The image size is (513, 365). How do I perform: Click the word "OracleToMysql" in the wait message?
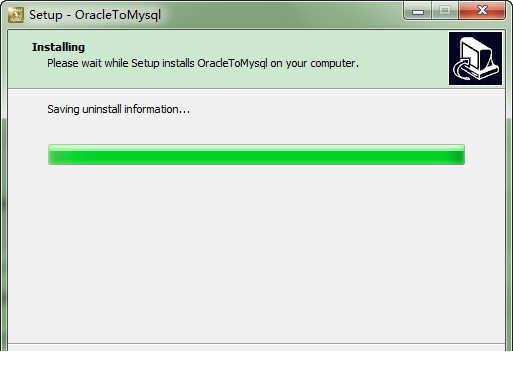point(232,63)
